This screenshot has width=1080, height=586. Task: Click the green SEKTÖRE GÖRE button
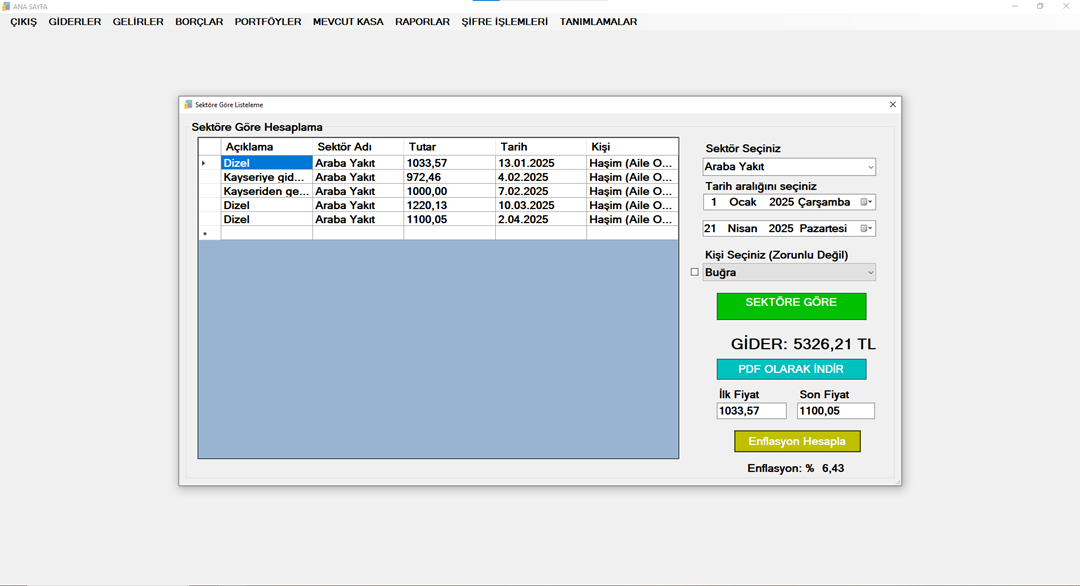(x=791, y=306)
